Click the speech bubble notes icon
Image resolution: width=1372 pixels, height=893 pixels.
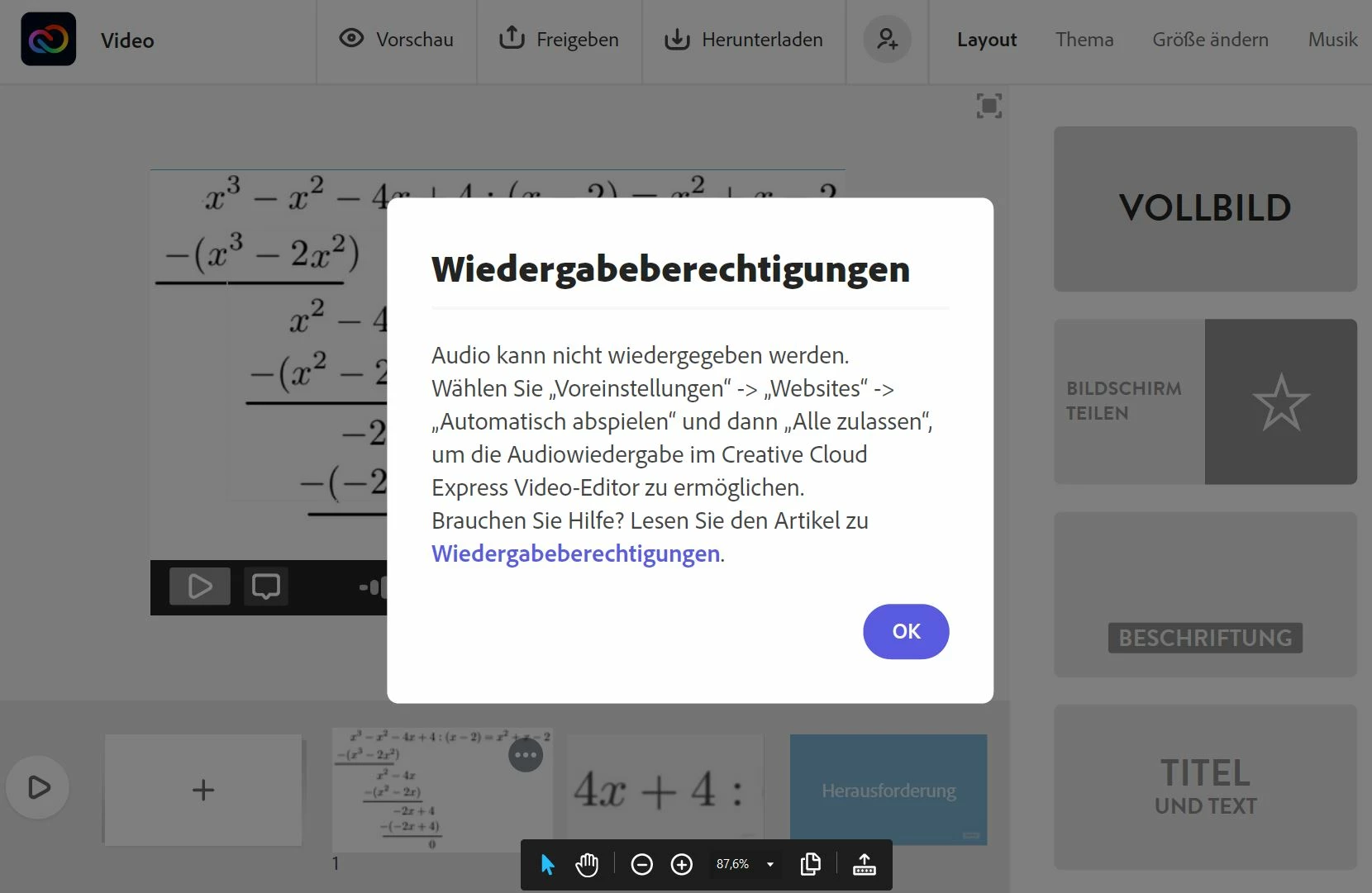tap(266, 587)
